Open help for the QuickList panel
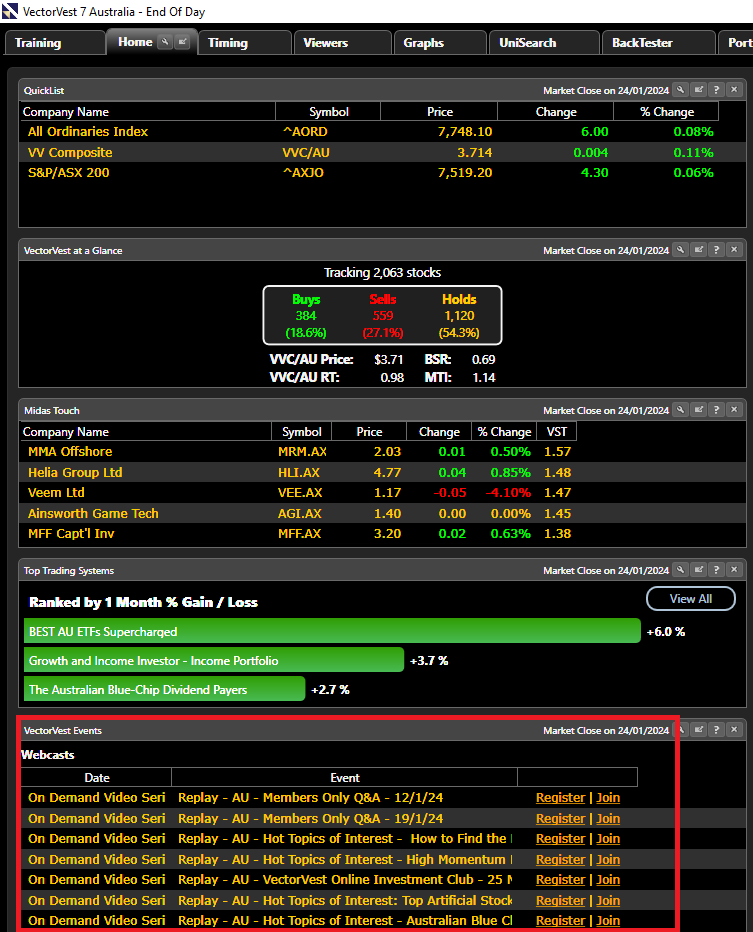 tap(717, 90)
